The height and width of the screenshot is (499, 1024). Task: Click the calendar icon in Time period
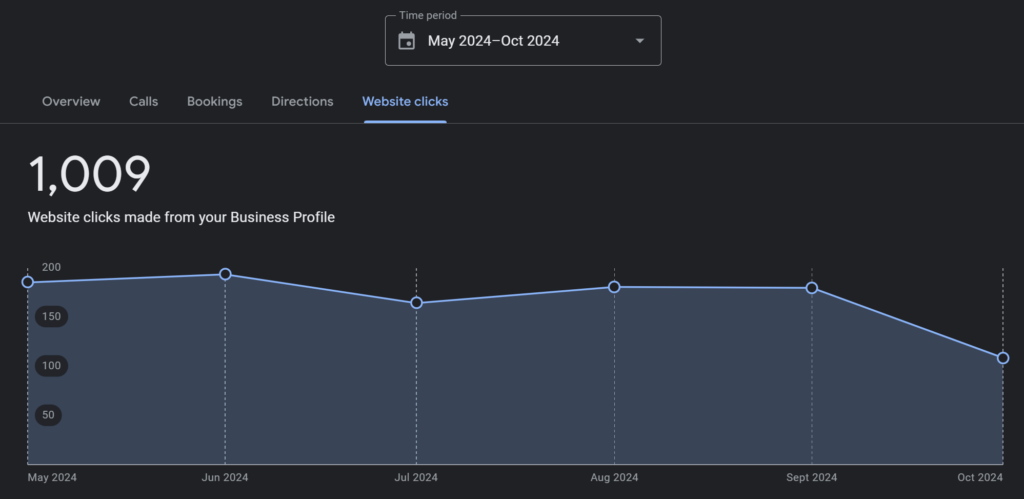[406, 40]
